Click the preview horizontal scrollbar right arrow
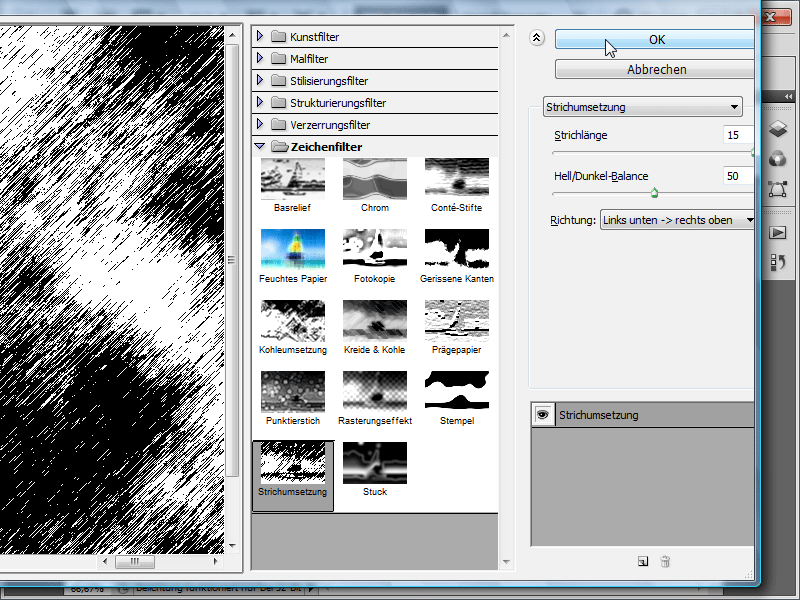 coord(215,561)
